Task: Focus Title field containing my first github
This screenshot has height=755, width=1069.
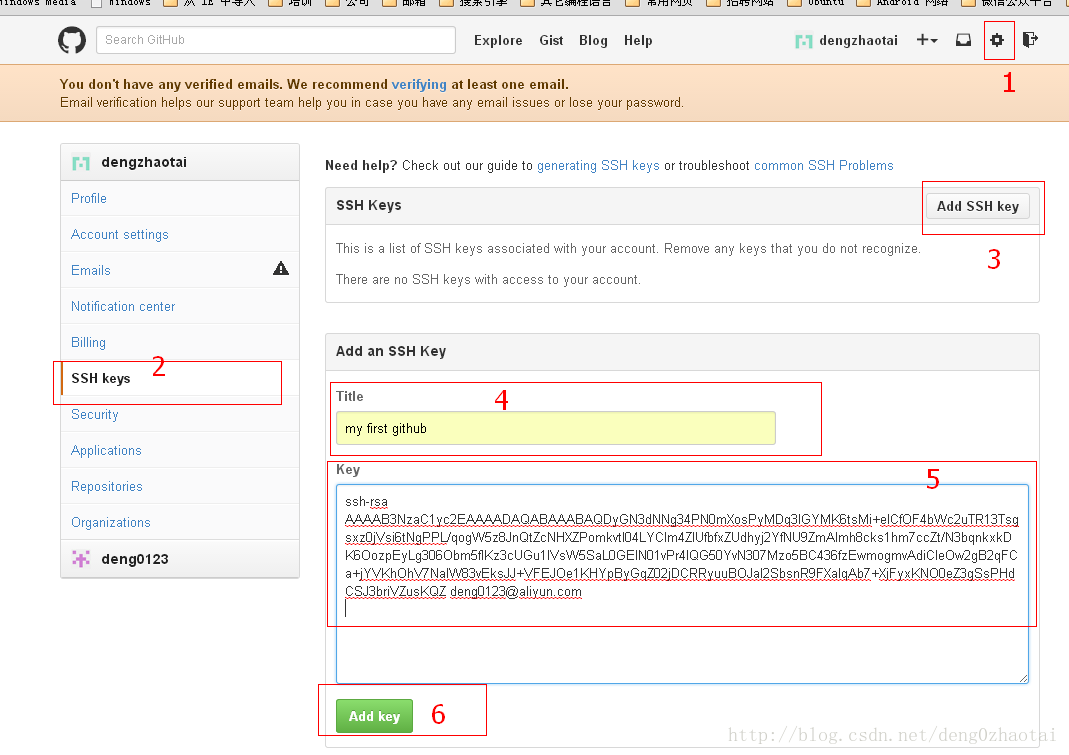Action: point(556,428)
